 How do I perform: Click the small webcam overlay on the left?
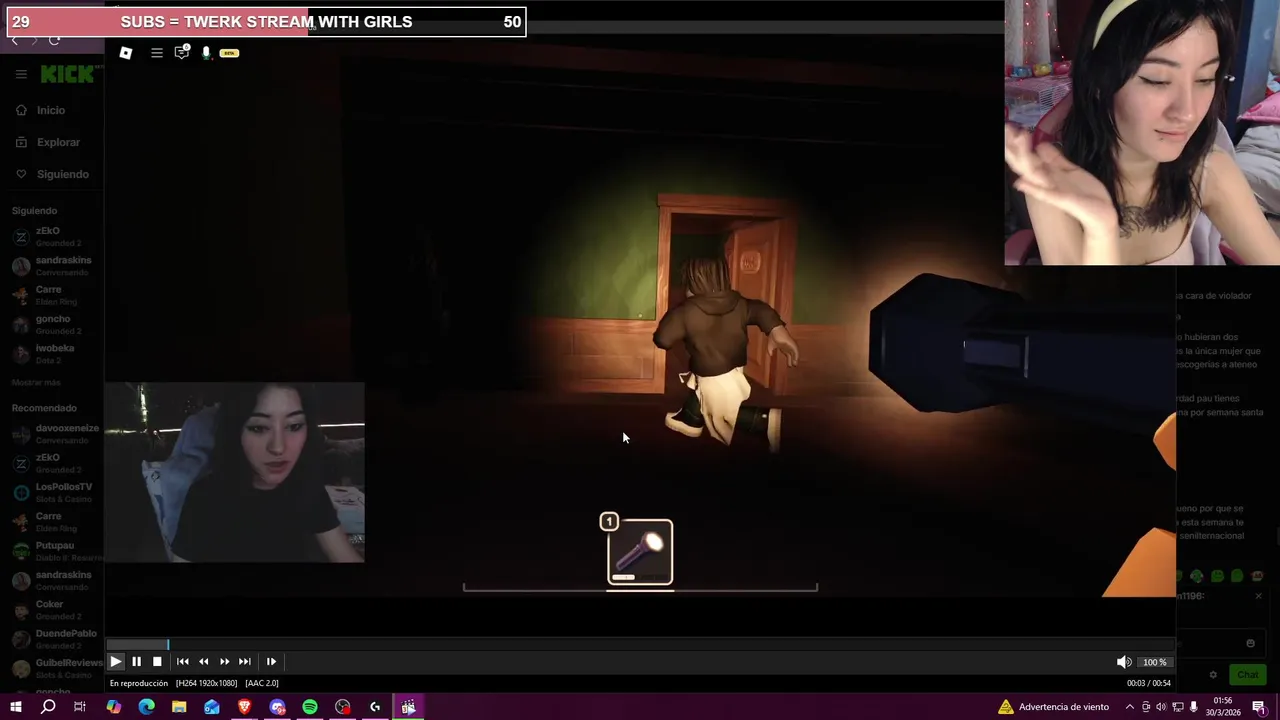pos(235,472)
